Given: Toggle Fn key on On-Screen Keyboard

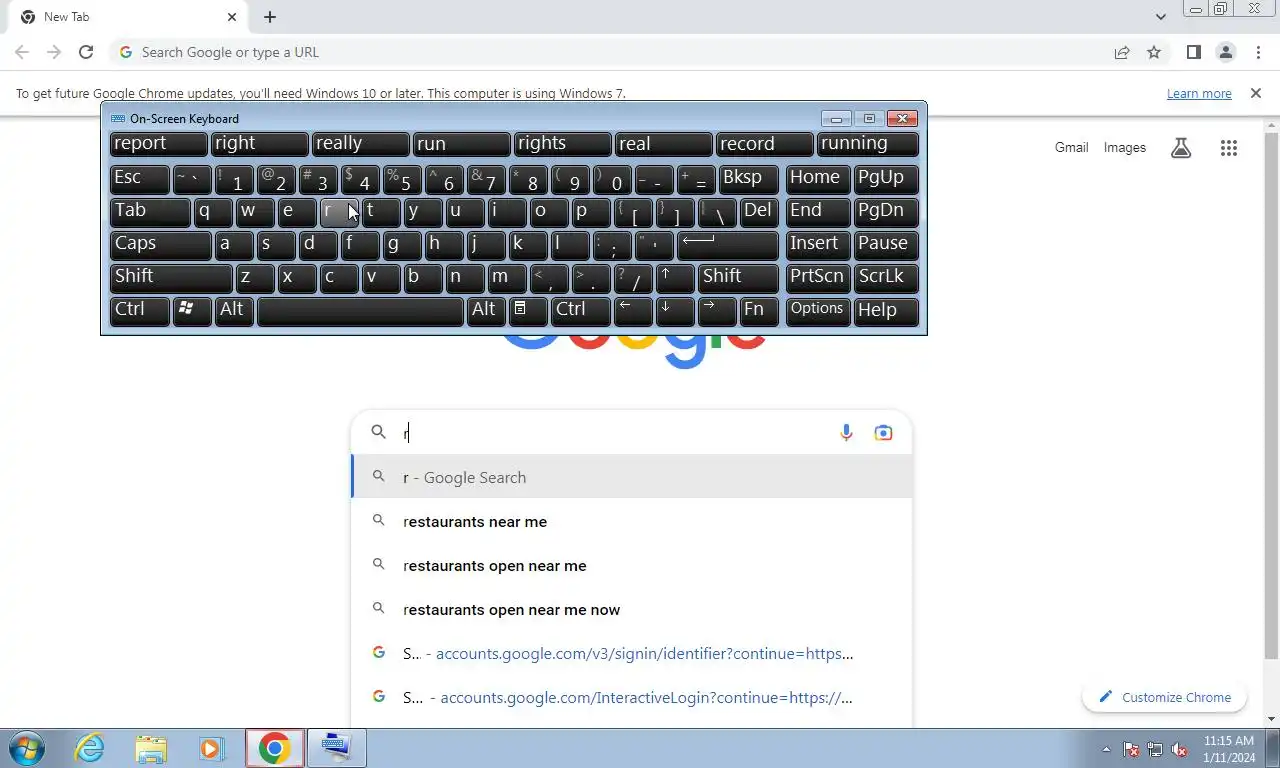Looking at the screenshot, I should coord(759,310).
